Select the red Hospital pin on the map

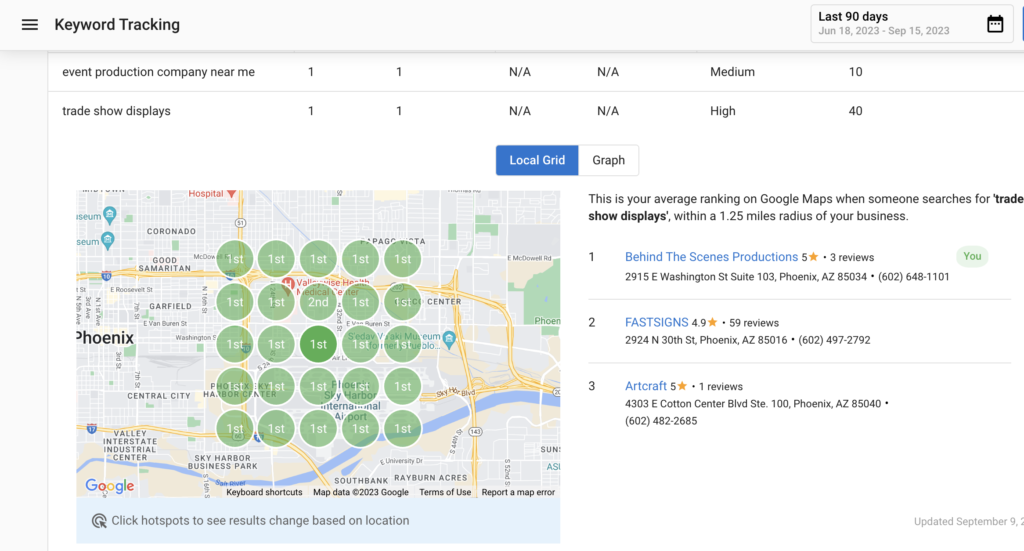click(x=231, y=193)
